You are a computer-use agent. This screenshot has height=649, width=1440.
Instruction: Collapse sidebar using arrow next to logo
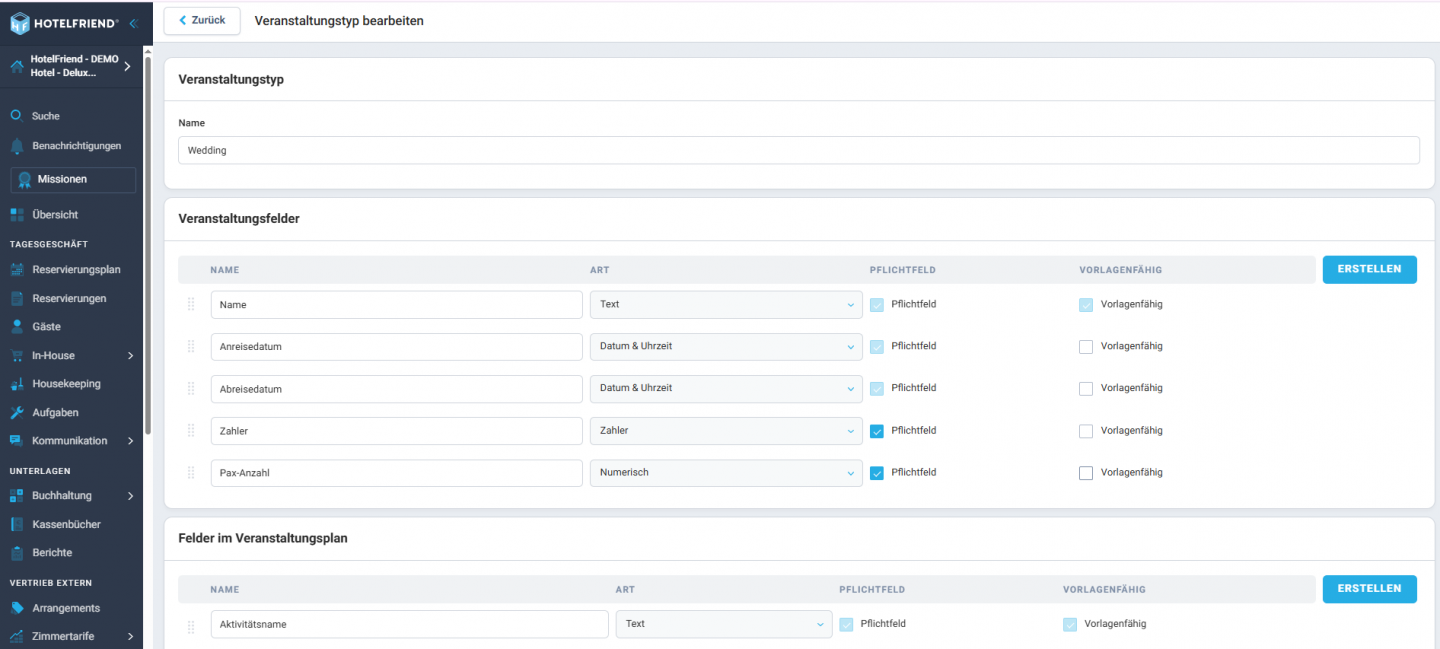click(x=133, y=22)
